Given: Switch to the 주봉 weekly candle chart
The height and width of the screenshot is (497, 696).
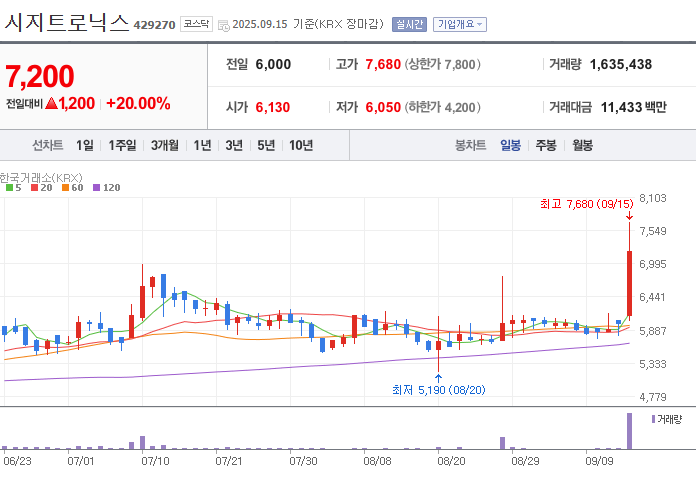Looking at the screenshot, I should [546, 145].
